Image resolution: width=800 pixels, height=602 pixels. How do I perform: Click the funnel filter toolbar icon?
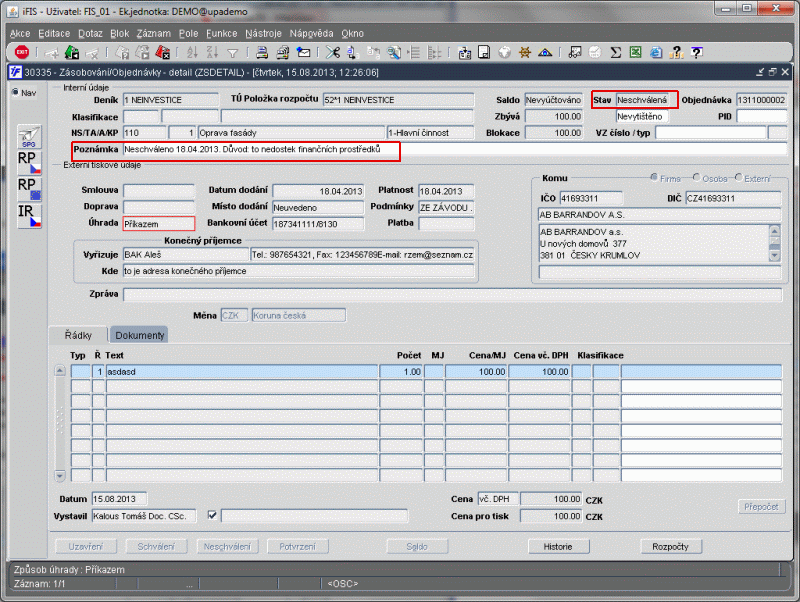232,52
